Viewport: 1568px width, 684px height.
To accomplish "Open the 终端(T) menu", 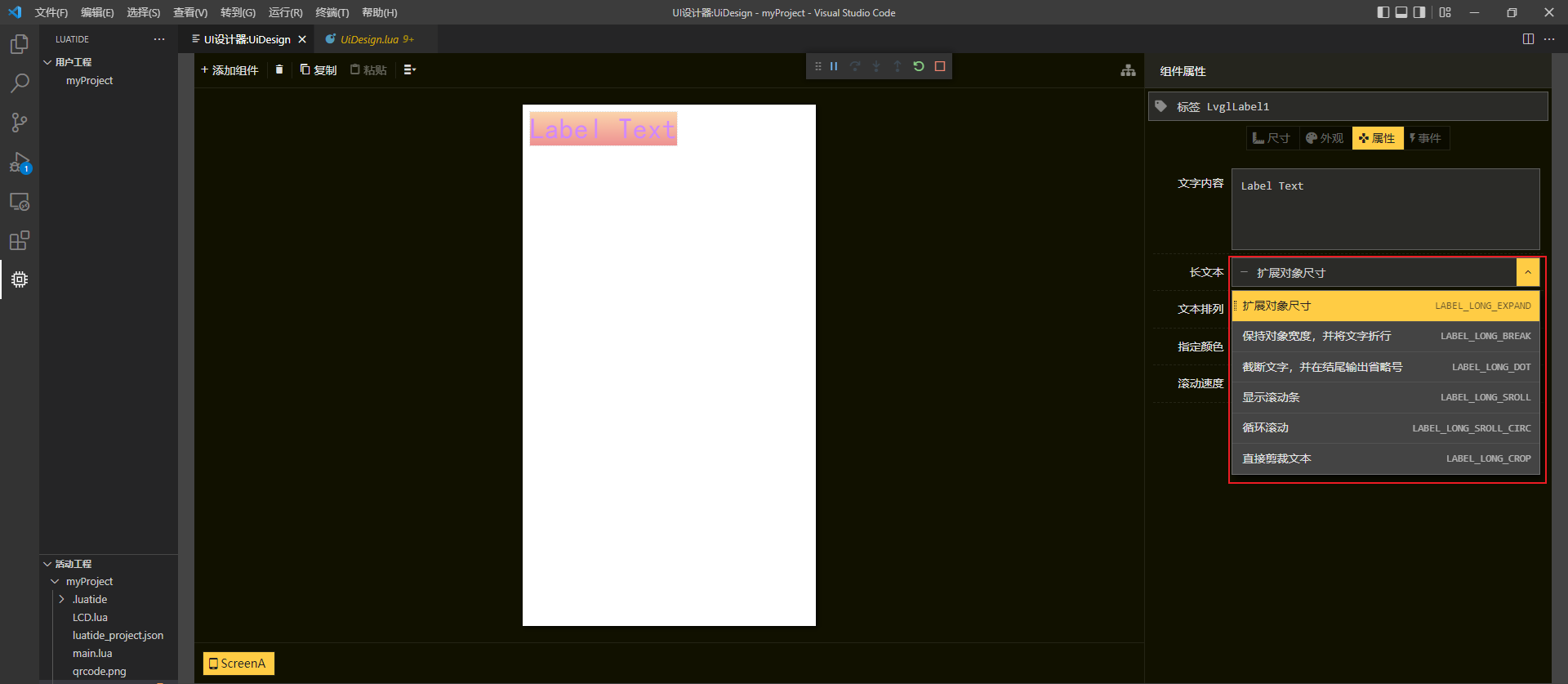I will coord(332,12).
